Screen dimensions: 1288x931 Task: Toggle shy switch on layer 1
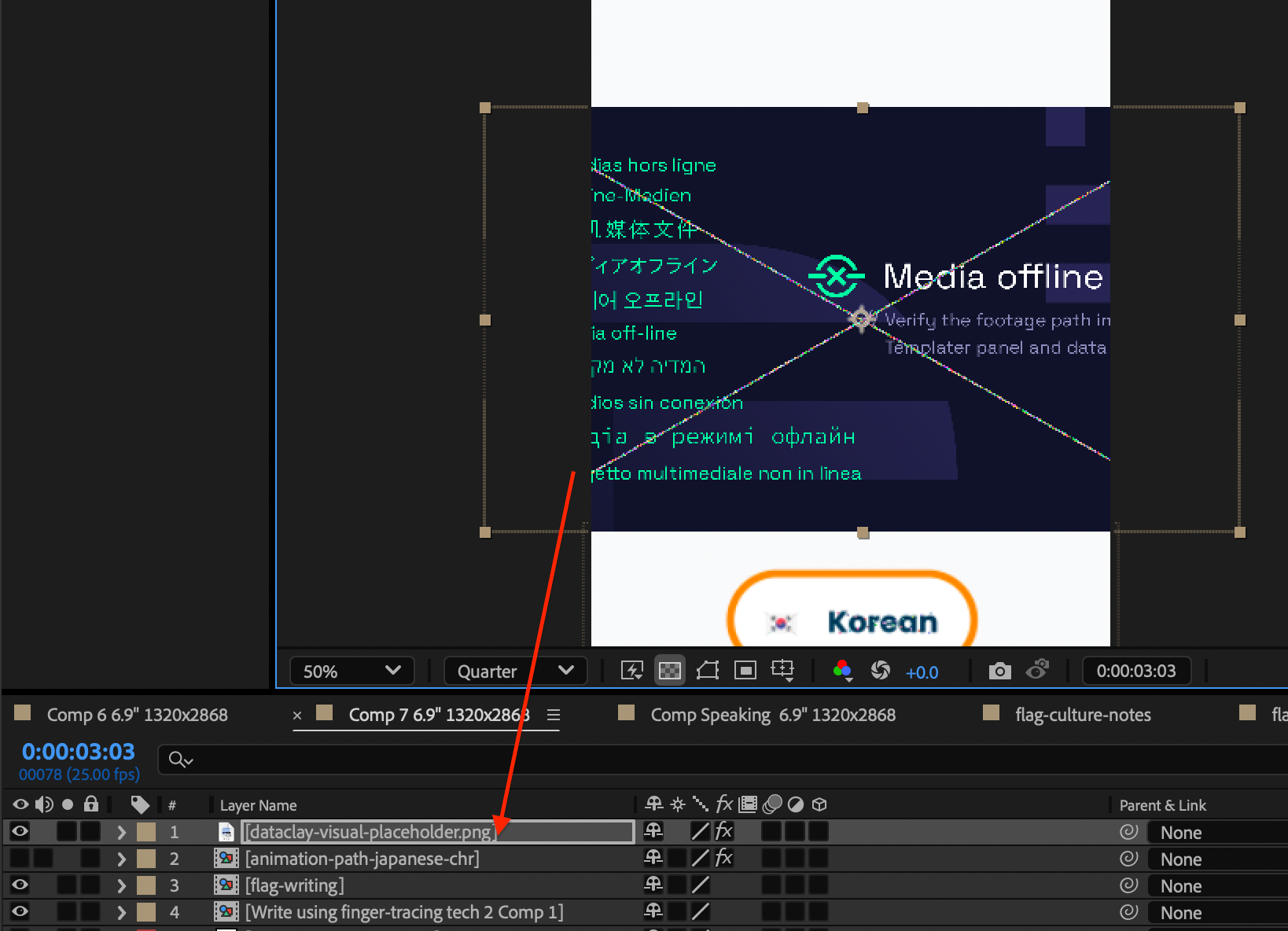click(x=653, y=831)
